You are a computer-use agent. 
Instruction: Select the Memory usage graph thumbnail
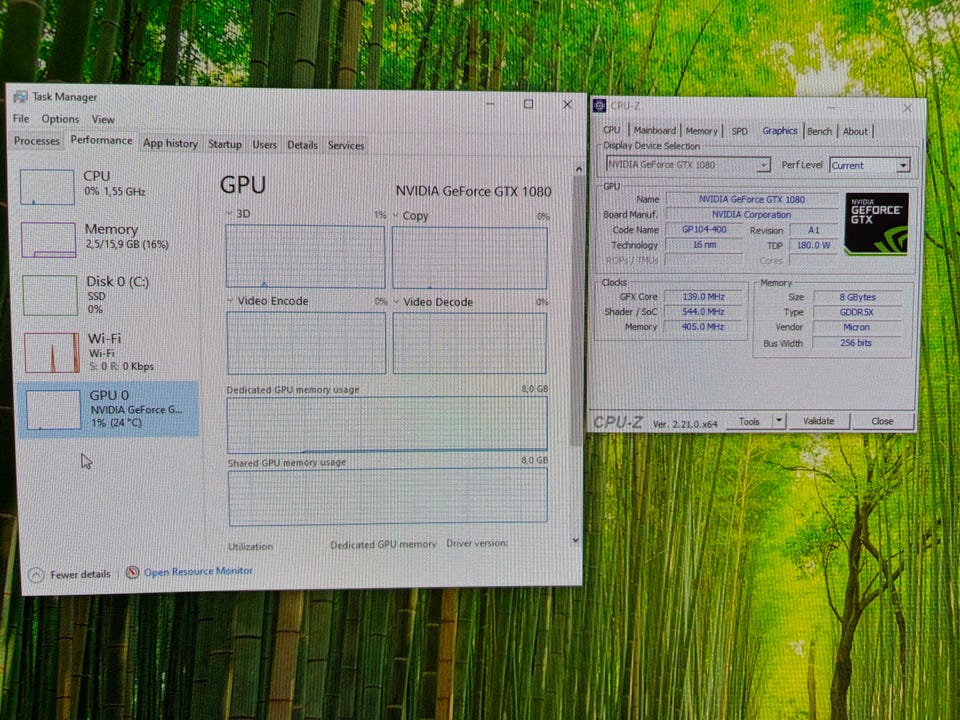pos(48,239)
